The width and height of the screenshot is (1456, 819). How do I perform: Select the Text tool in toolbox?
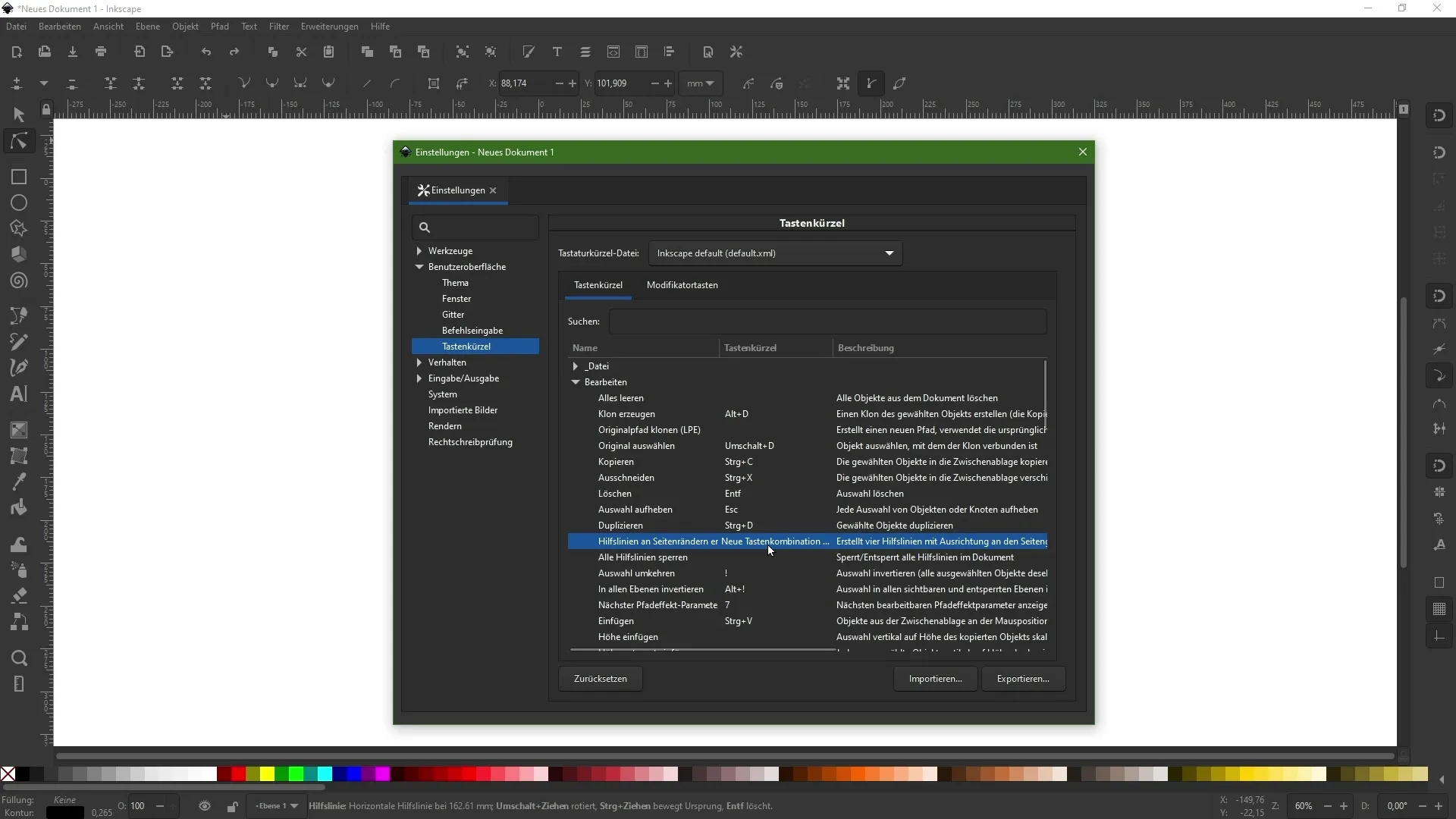tap(19, 394)
